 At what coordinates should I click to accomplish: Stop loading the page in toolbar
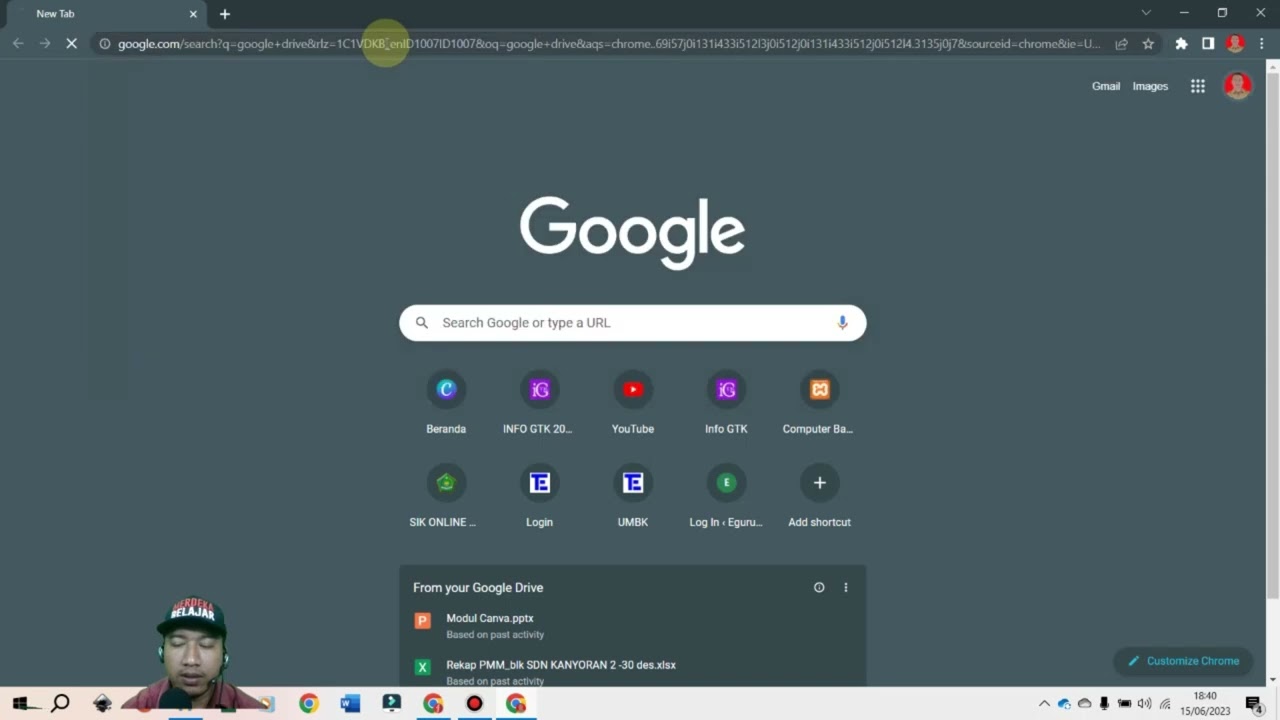click(x=71, y=44)
